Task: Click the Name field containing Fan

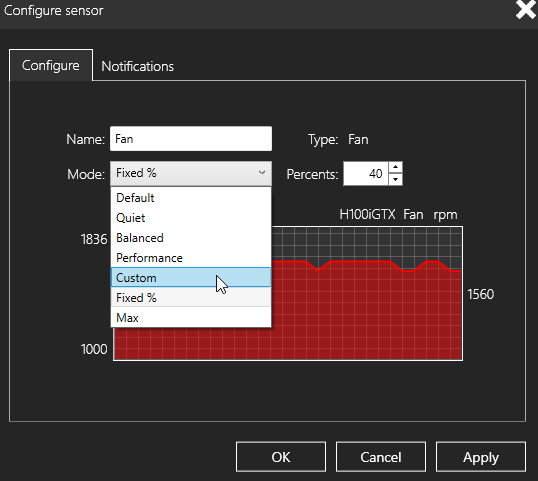Action: click(191, 139)
